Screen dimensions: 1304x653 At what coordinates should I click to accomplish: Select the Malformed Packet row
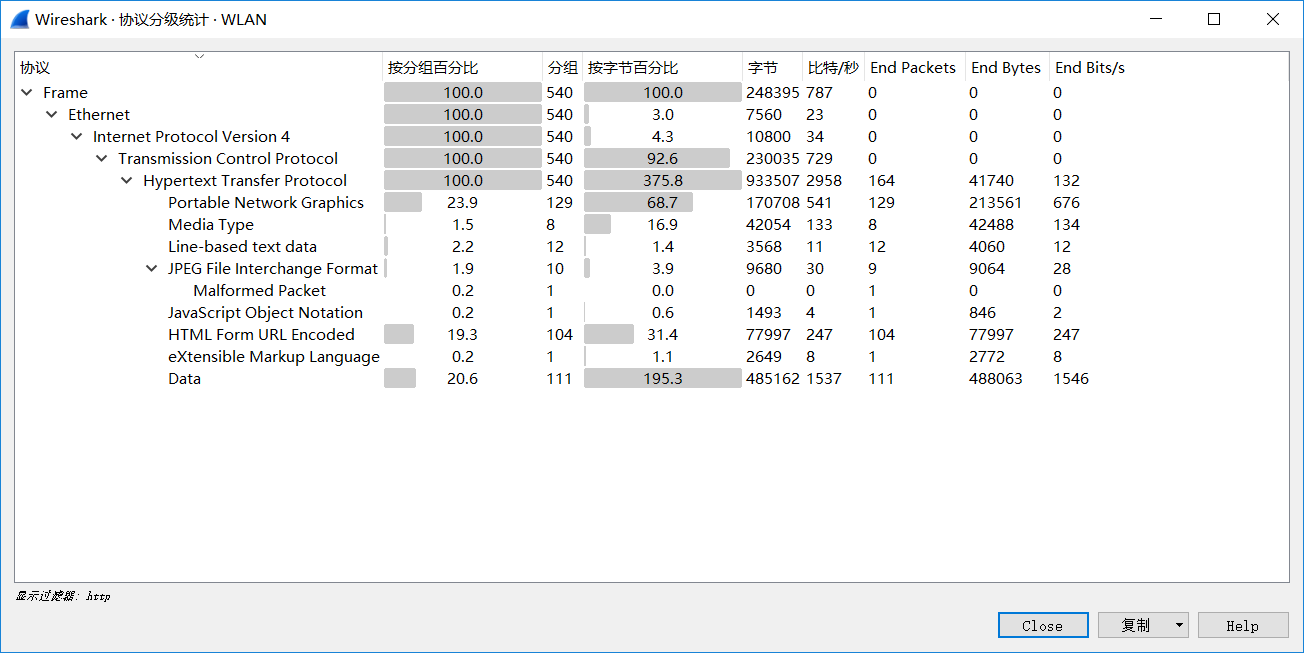[x=652, y=290]
